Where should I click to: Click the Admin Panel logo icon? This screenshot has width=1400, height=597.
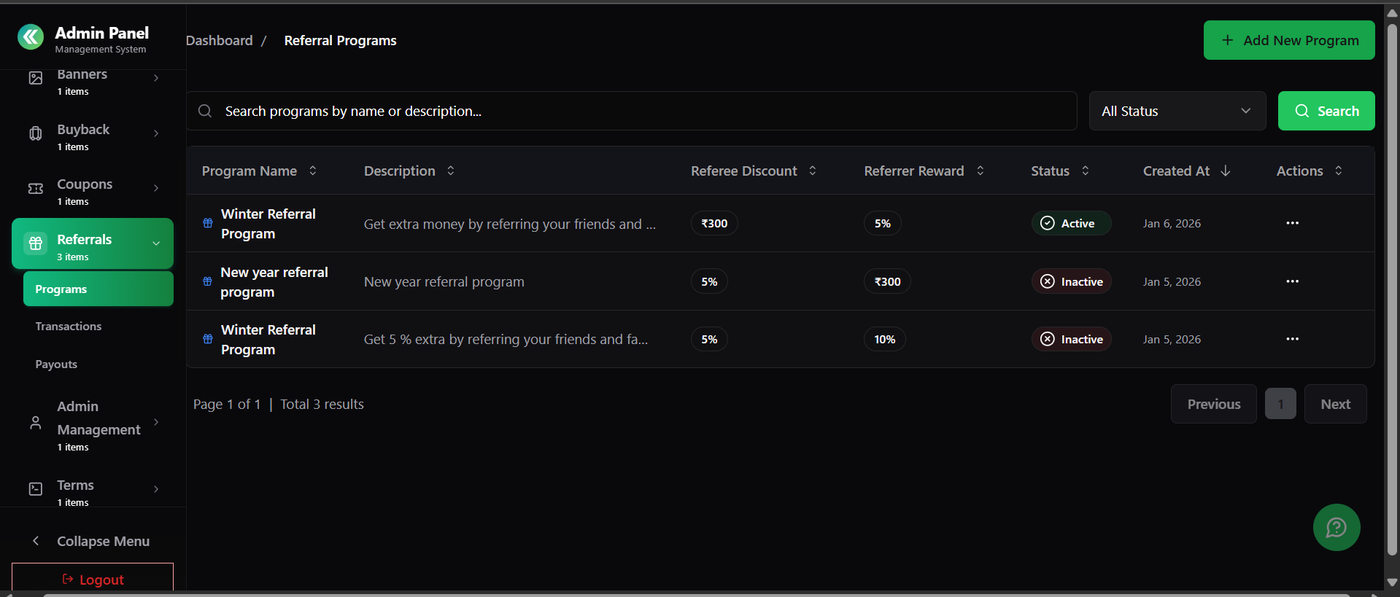click(x=31, y=37)
